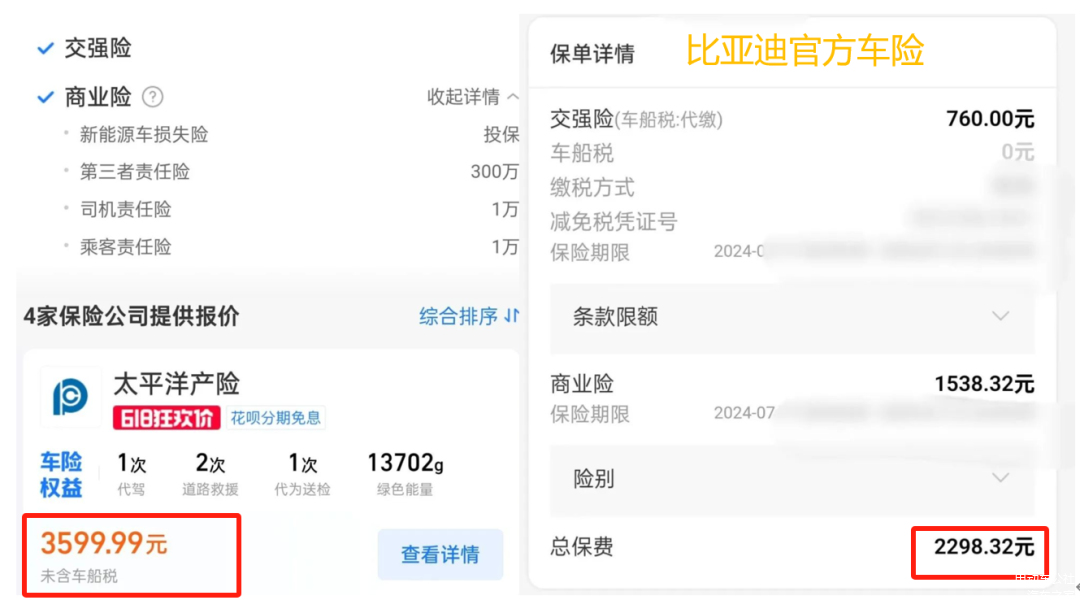
Task: Click the 13702g 绿色能量 item
Action: pyautogui.click(x=405, y=475)
